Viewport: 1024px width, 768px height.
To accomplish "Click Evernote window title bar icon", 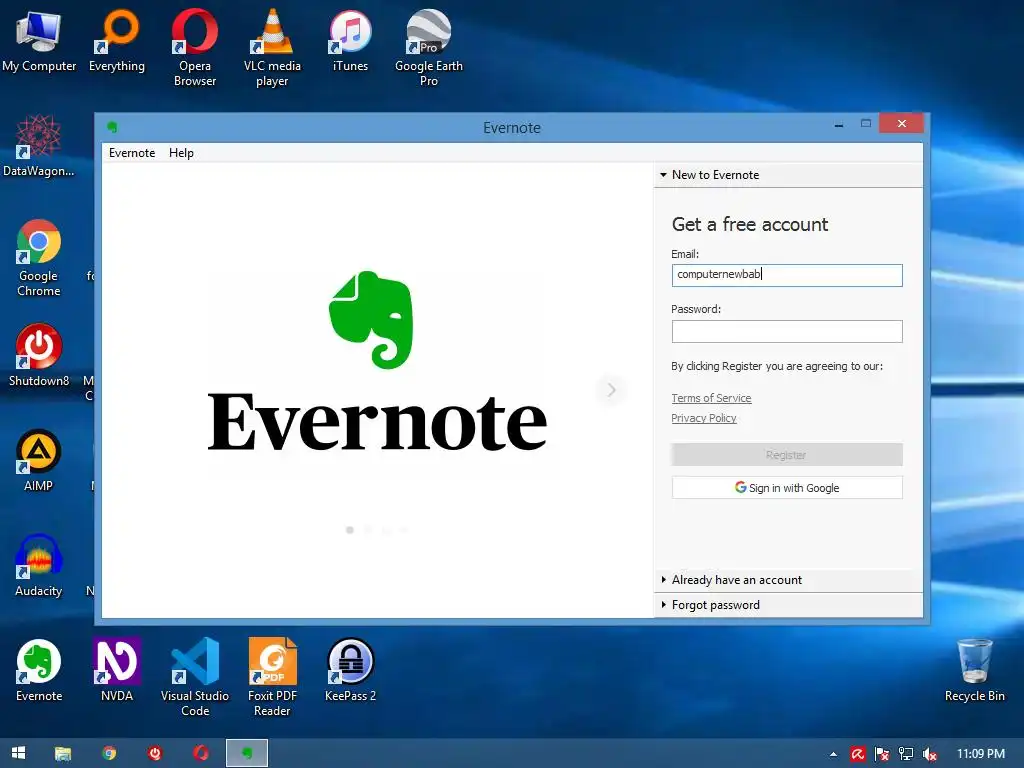I will pos(112,127).
